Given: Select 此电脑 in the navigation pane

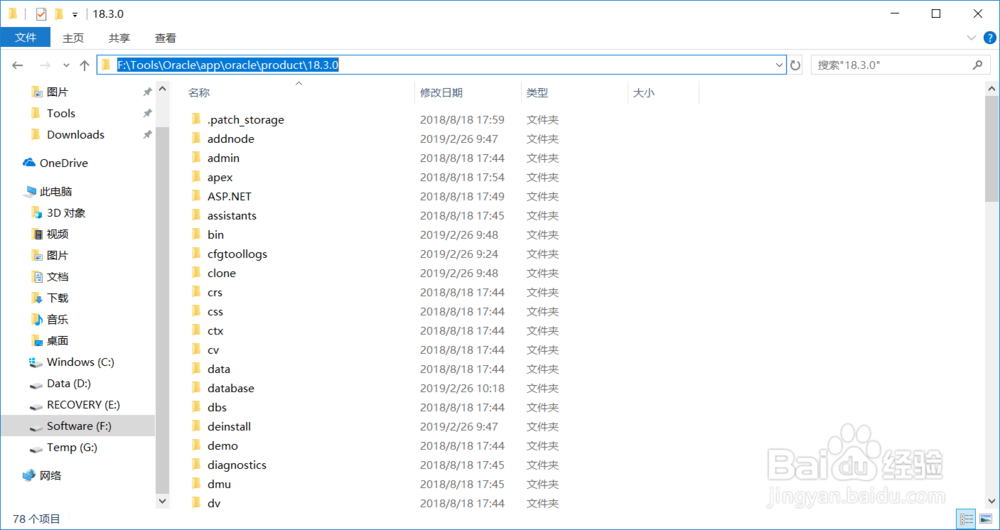Looking at the screenshot, I should (x=55, y=191).
